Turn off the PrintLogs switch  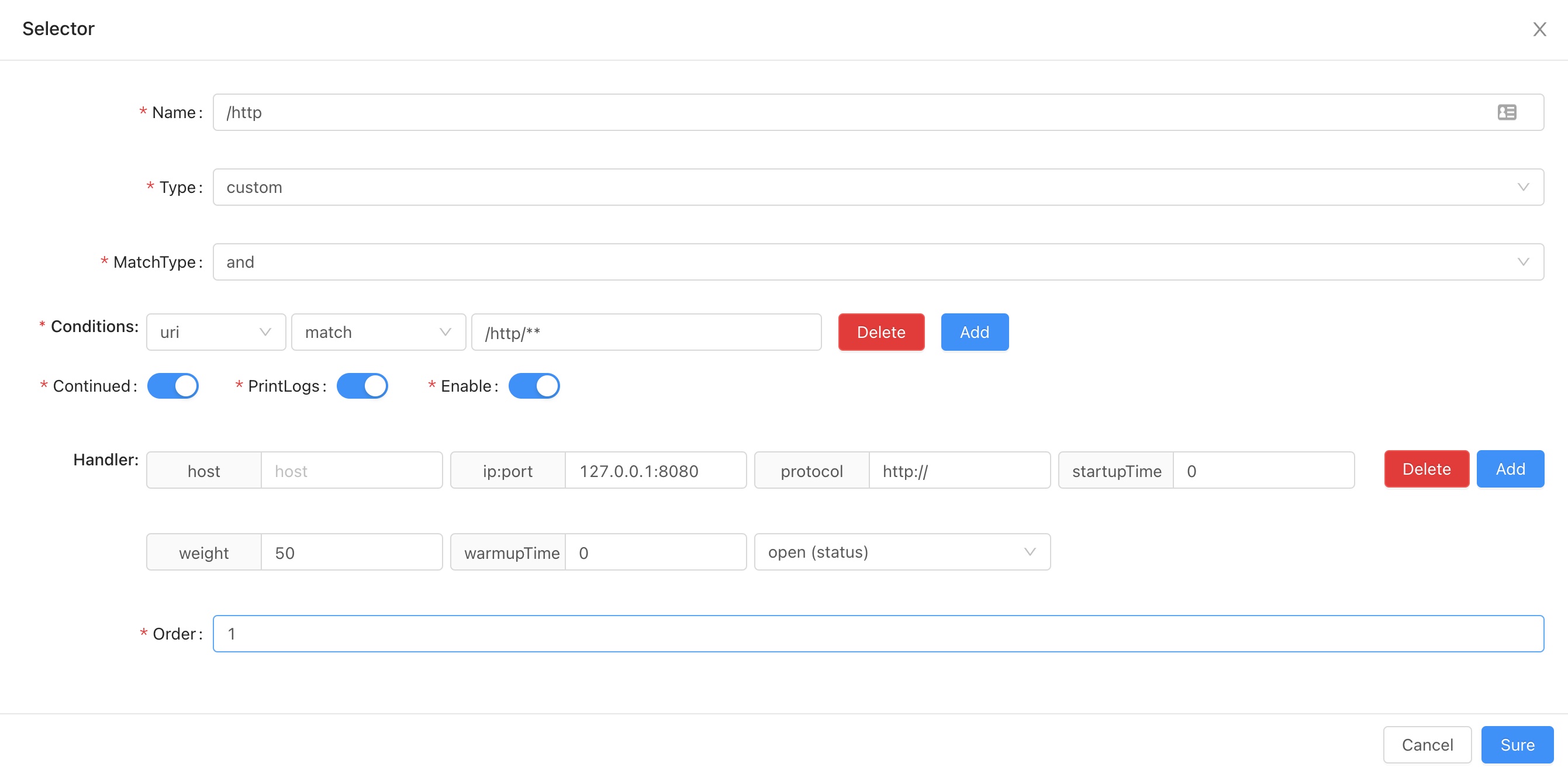(362, 386)
